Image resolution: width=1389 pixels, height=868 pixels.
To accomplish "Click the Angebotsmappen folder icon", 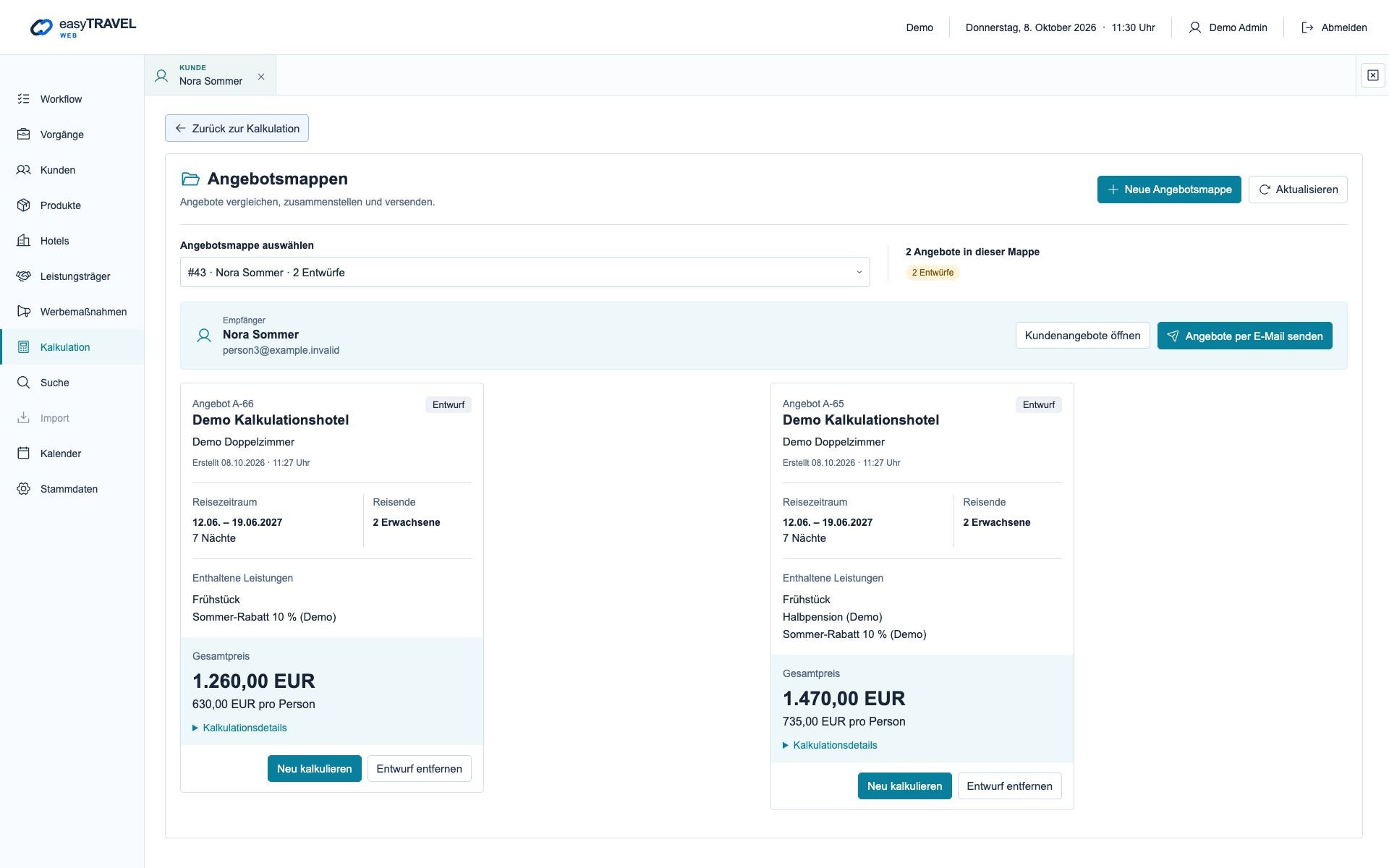I will tap(190, 179).
